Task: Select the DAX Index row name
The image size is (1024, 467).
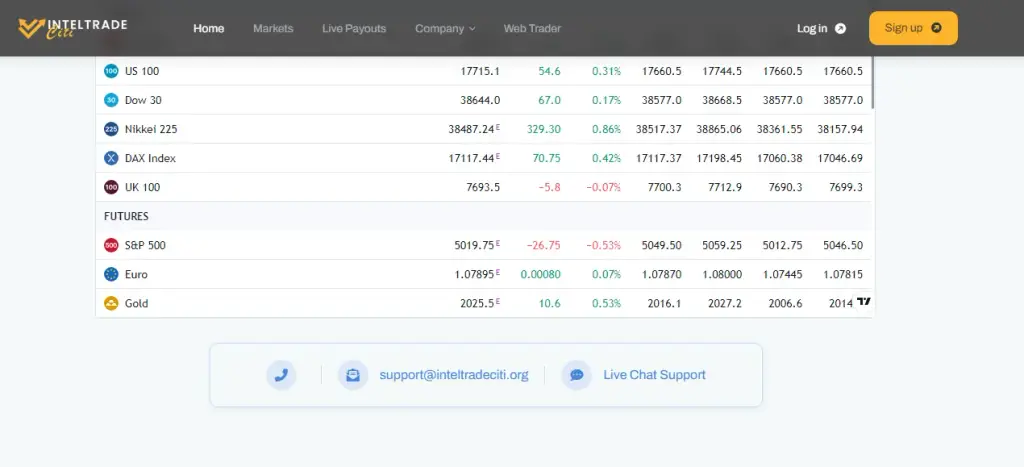Action: tap(150, 158)
